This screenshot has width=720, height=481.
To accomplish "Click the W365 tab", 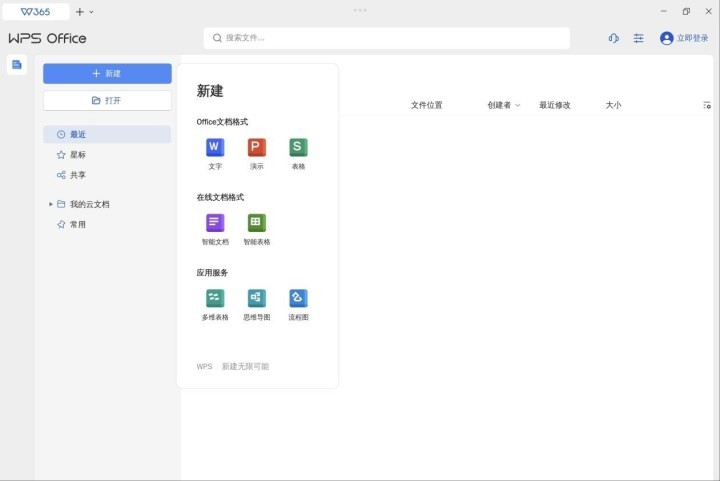I will (x=36, y=11).
